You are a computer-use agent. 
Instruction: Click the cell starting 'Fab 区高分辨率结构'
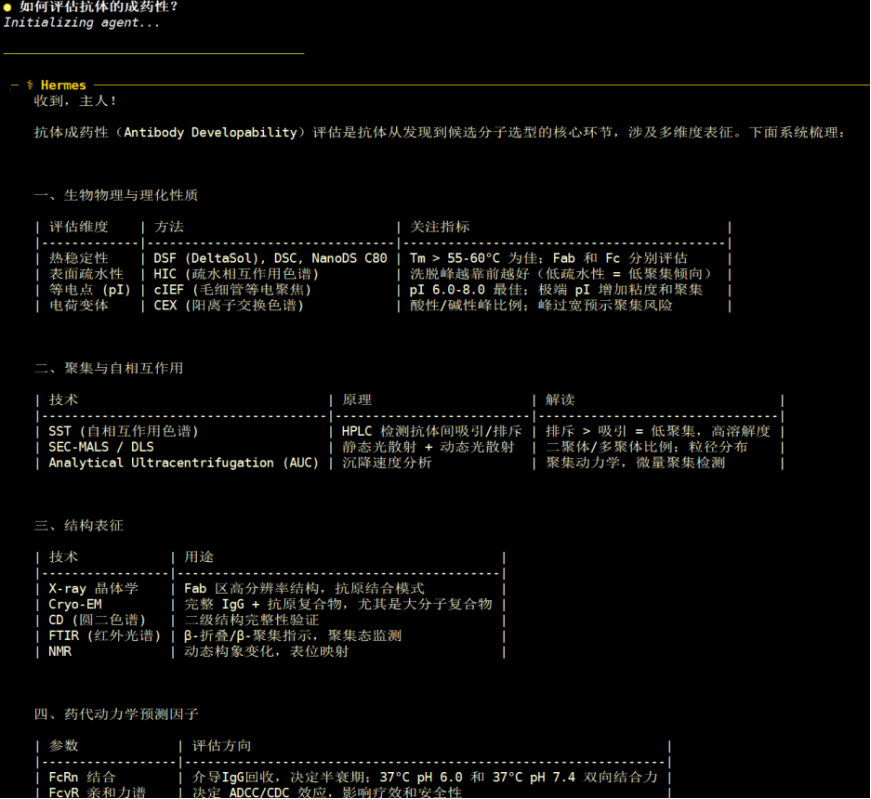pos(304,588)
